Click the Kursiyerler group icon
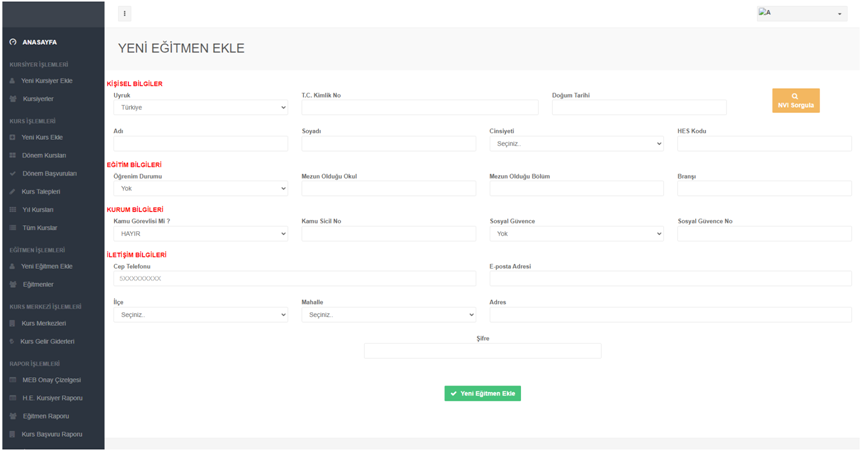This screenshot has width=862, height=451. [x=13, y=99]
